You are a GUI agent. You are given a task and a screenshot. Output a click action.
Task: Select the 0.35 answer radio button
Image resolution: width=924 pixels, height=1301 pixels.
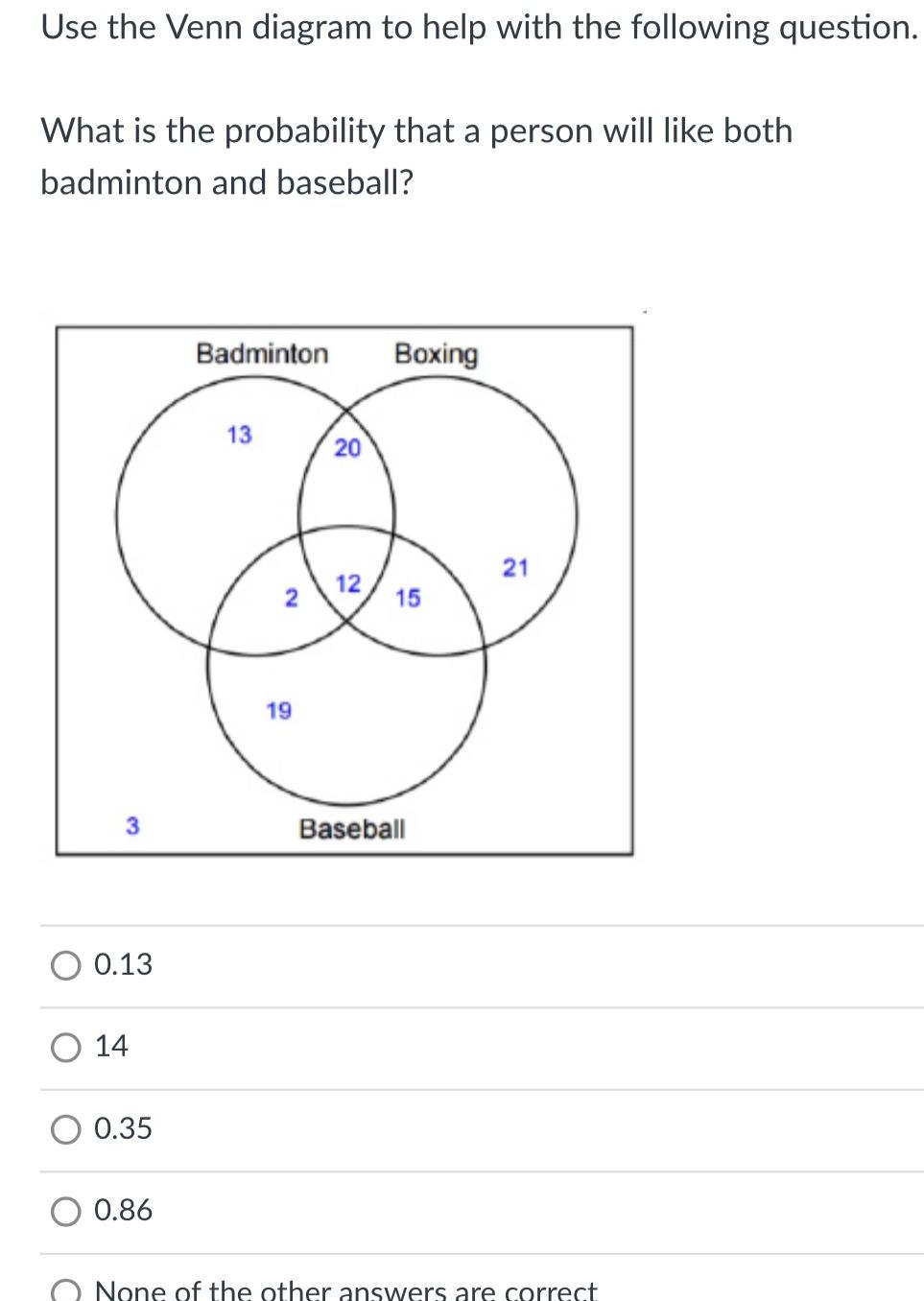pyautogui.click(x=64, y=1128)
